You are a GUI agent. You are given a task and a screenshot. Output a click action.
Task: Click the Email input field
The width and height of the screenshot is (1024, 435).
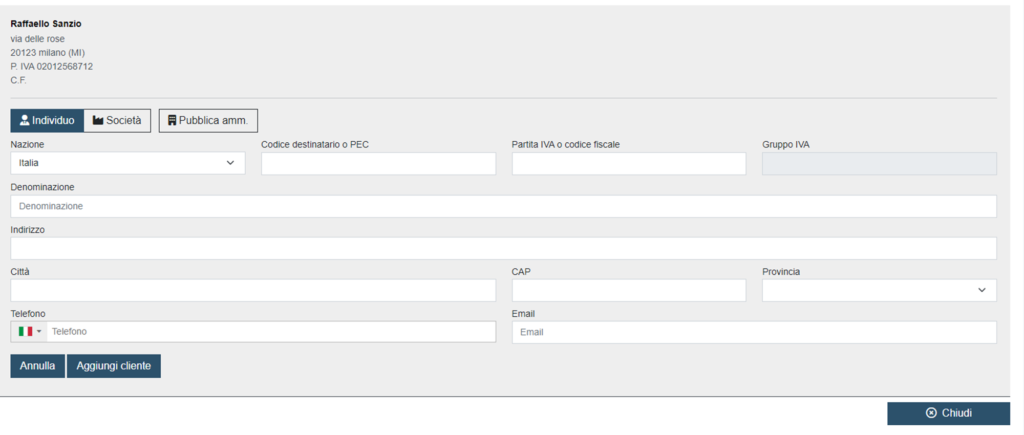click(x=754, y=332)
